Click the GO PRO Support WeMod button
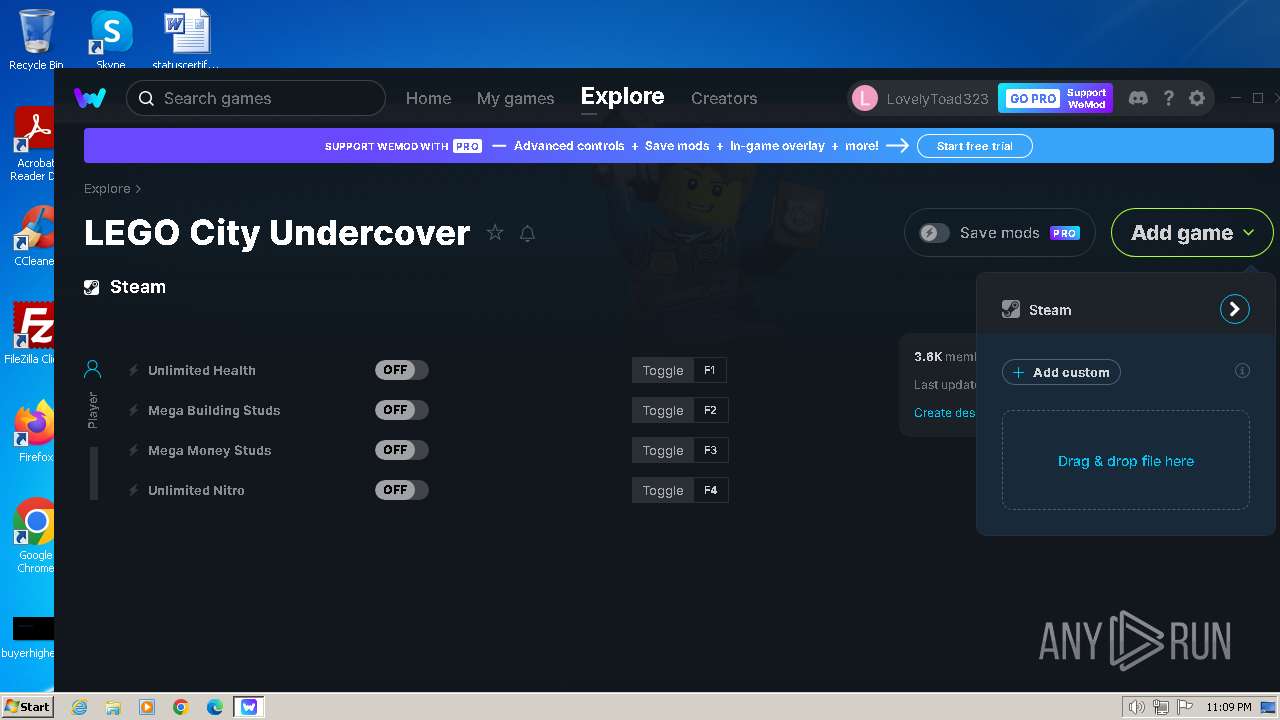Screen dimensions: 1280x720 pyautogui.click(x=1055, y=98)
